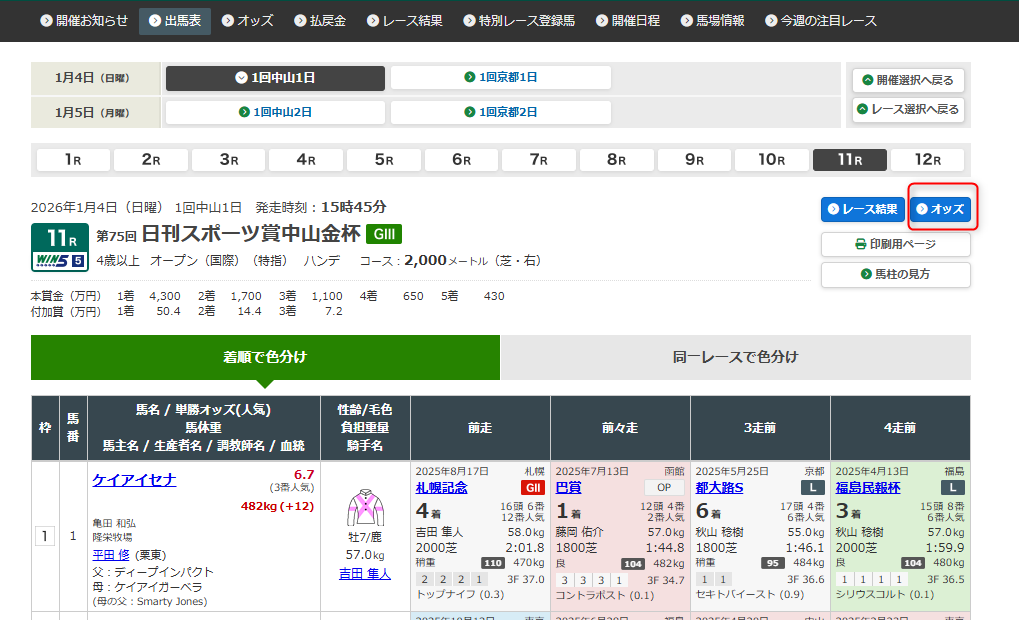Image resolution: width=1019 pixels, height=620 pixels.
Task: Click the red GII badge on 札幌記念
Action: click(x=532, y=487)
